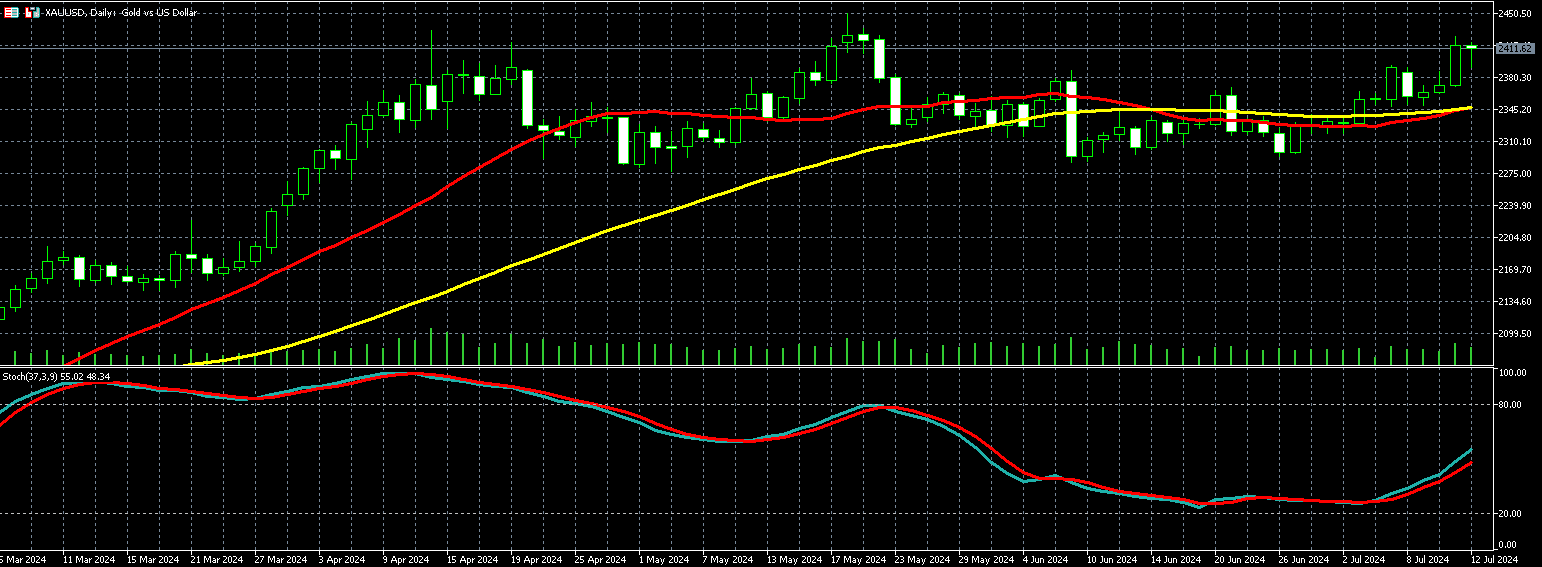Click the 13 May 2024 date label
The width and height of the screenshot is (1542, 567).
tap(794, 559)
